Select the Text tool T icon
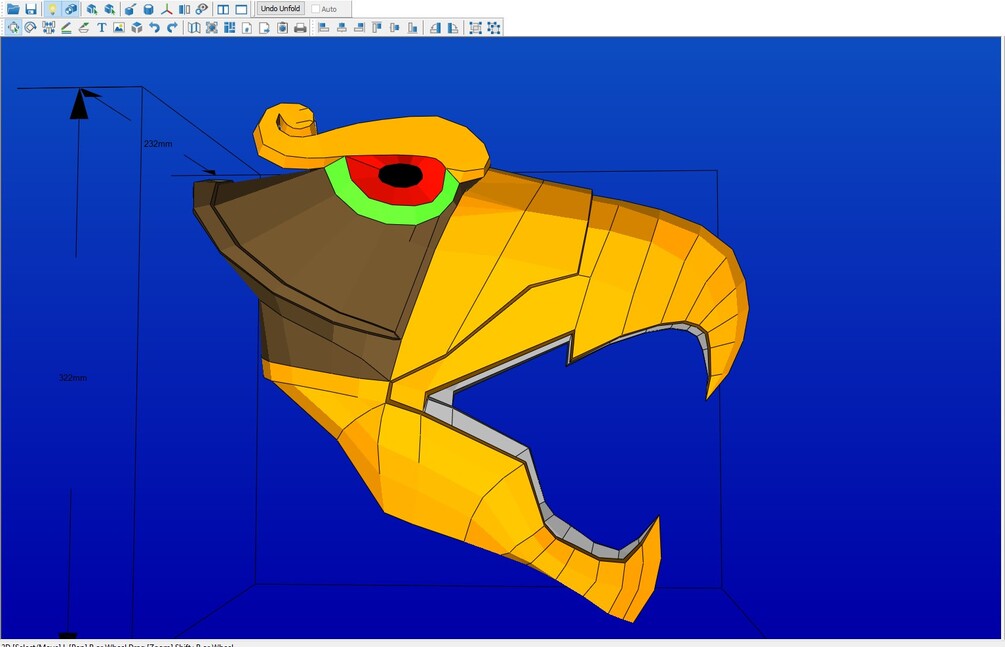Screen dimensions: 1005x647 pos(101,28)
